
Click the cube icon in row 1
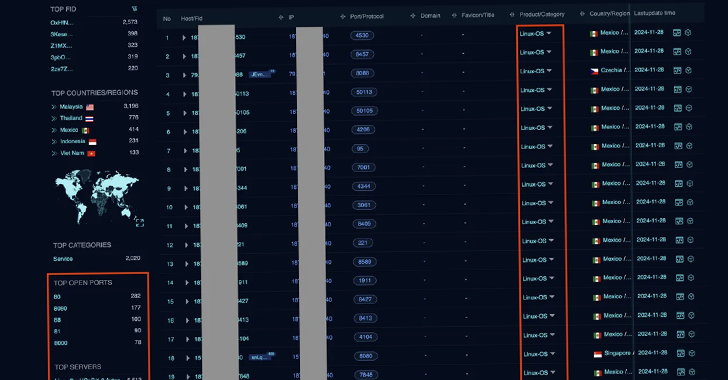(x=688, y=33)
